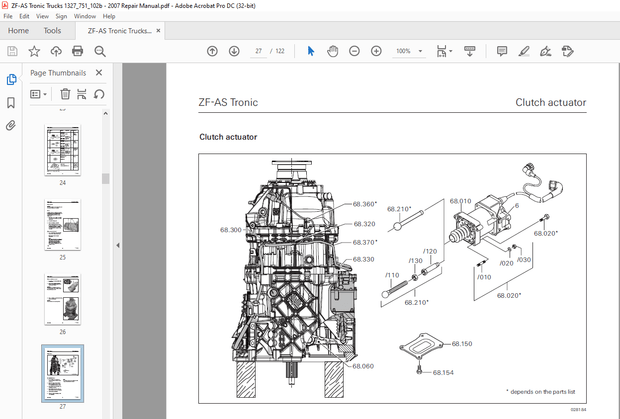Print the document

78,51
